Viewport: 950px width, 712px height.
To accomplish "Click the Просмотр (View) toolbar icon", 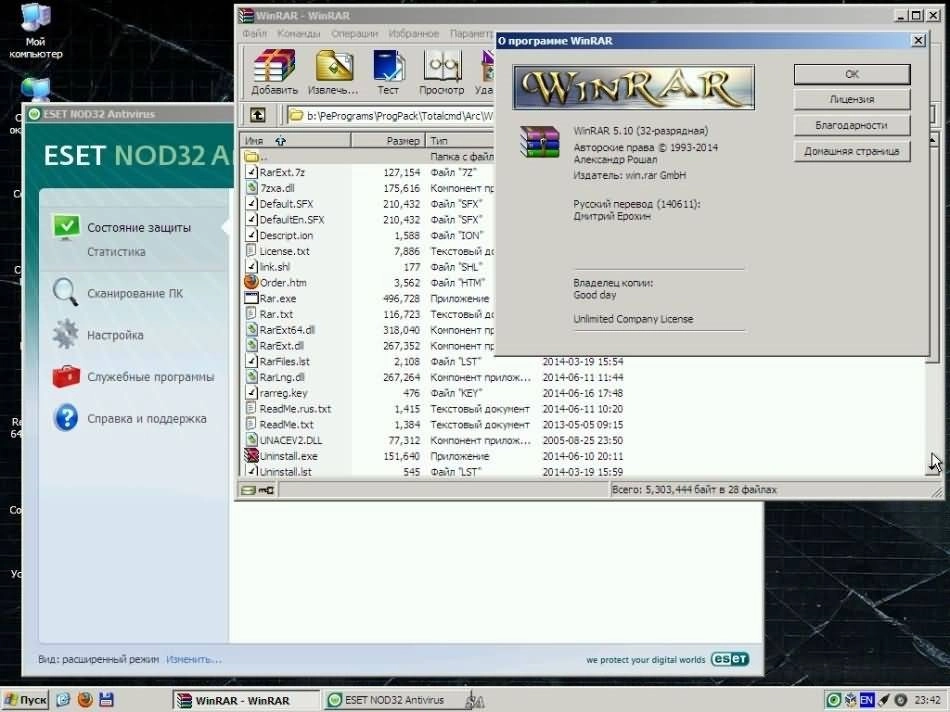I will click(442, 72).
